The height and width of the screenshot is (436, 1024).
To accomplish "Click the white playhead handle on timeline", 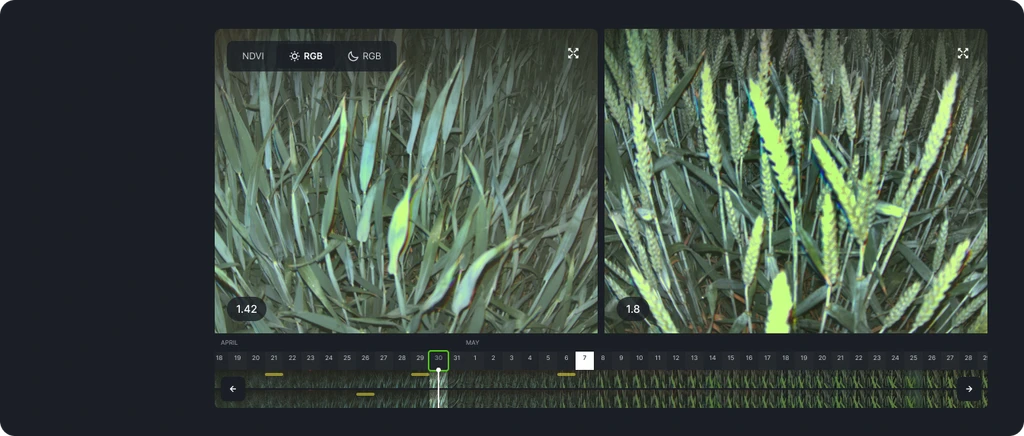I will (x=438, y=370).
